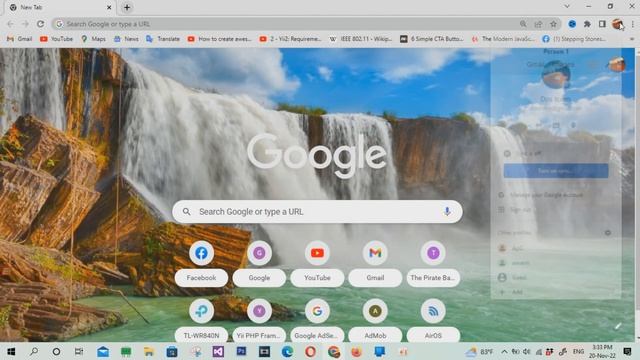Open Translate bookmark in bookmarks bar
This screenshot has width=640, height=360.
point(163,39)
